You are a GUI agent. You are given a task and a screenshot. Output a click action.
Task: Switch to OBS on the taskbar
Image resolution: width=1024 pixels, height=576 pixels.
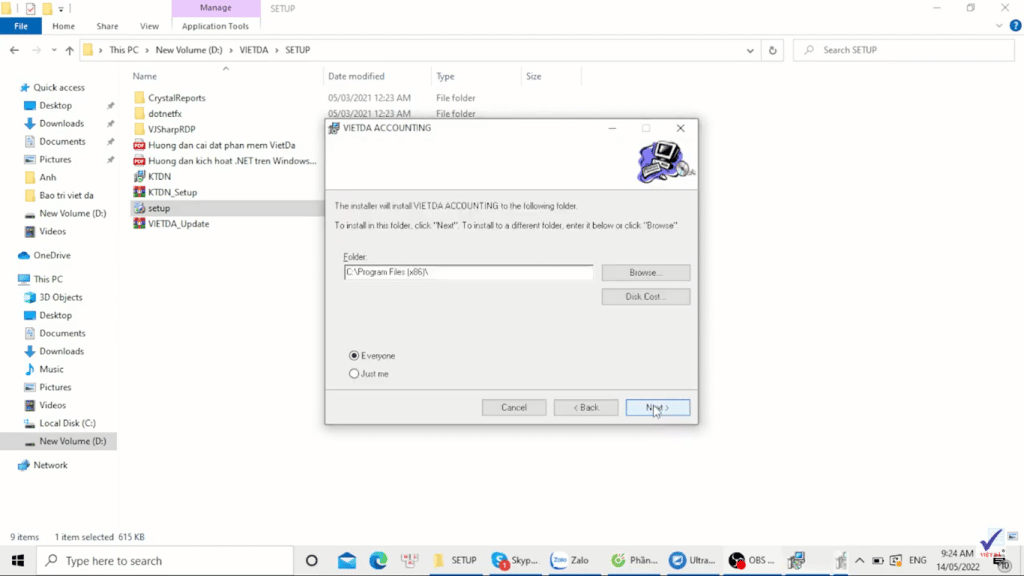click(x=751, y=560)
